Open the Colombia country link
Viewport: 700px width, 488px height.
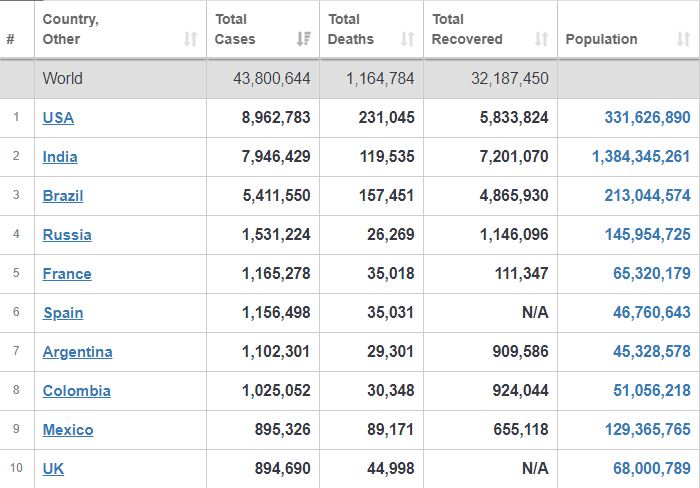coord(77,391)
